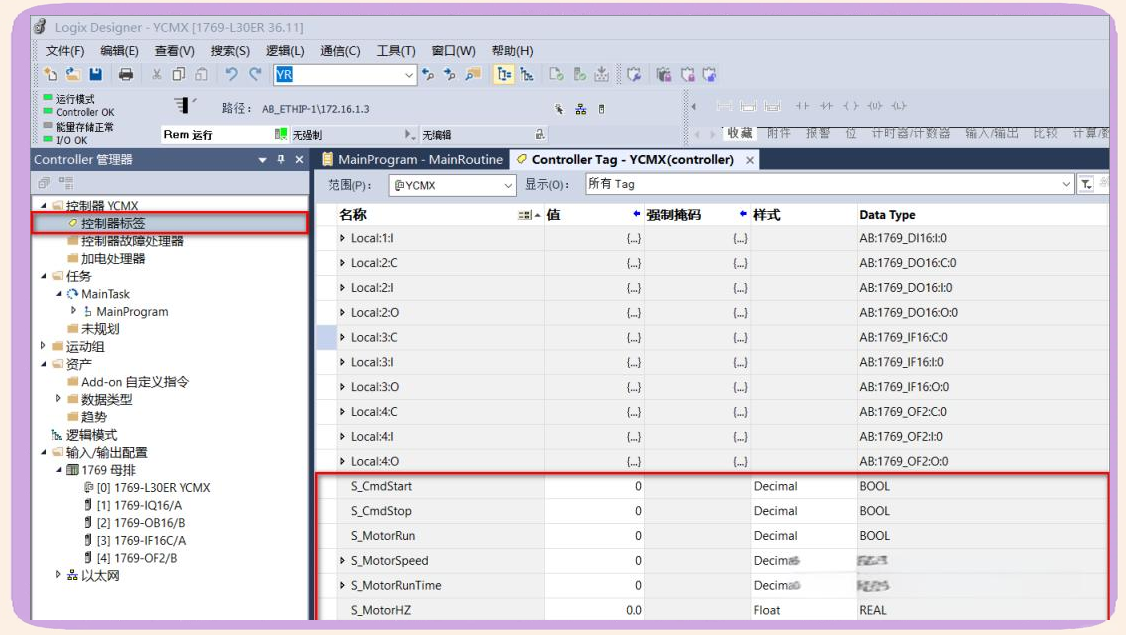Undo the last action with the toolbar arrow
Viewport: 1126px width, 635px height.
(231, 74)
